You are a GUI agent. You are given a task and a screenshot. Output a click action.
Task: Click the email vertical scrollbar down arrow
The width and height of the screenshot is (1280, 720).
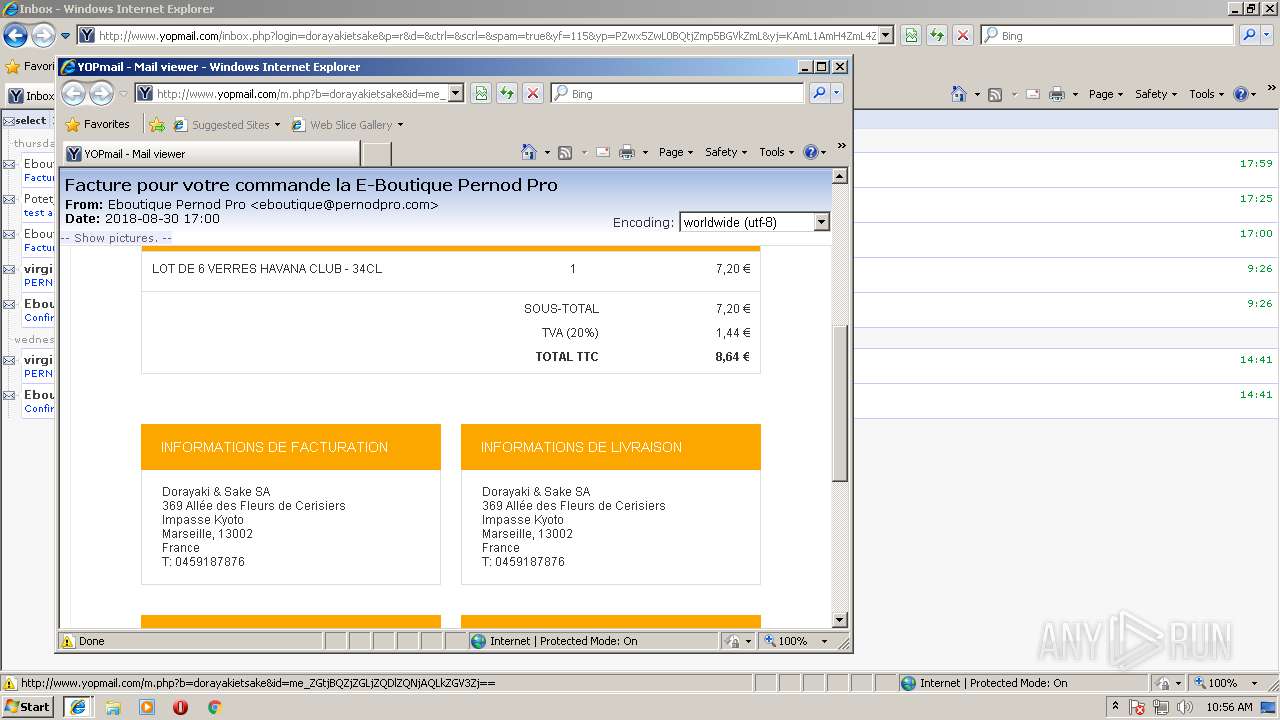tap(840, 620)
